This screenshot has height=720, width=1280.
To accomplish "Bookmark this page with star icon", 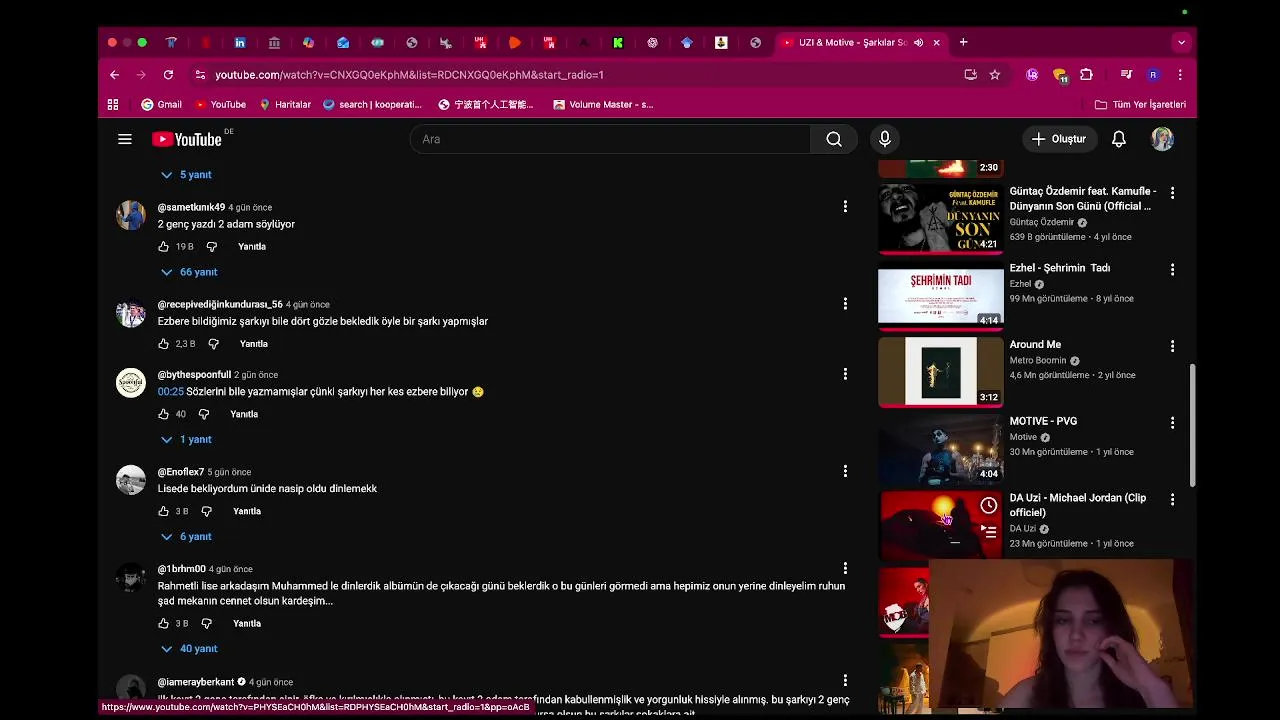I will point(994,74).
